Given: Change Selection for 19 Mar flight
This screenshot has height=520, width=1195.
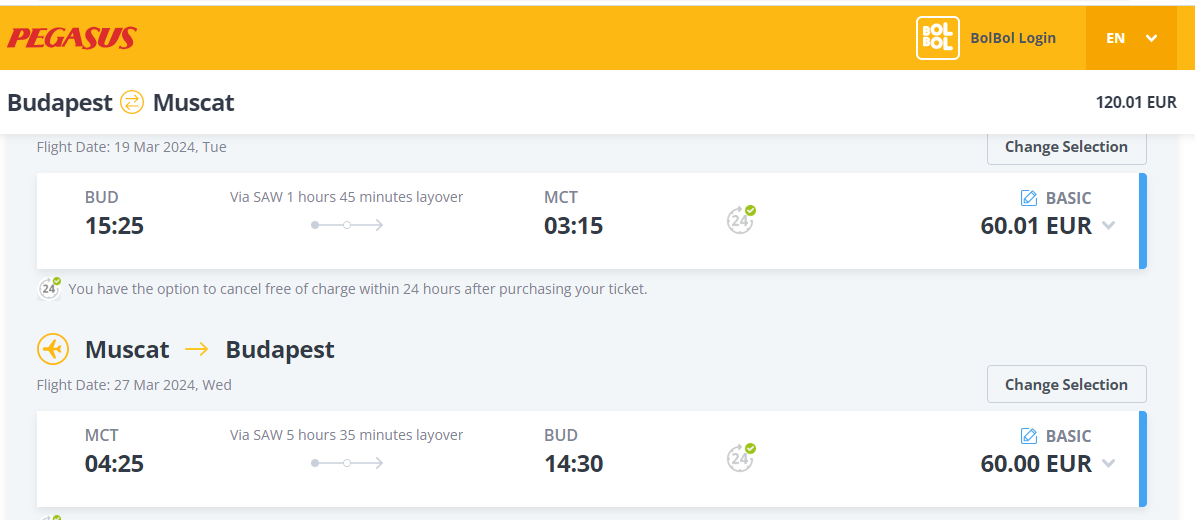Looking at the screenshot, I should click(1066, 146).
